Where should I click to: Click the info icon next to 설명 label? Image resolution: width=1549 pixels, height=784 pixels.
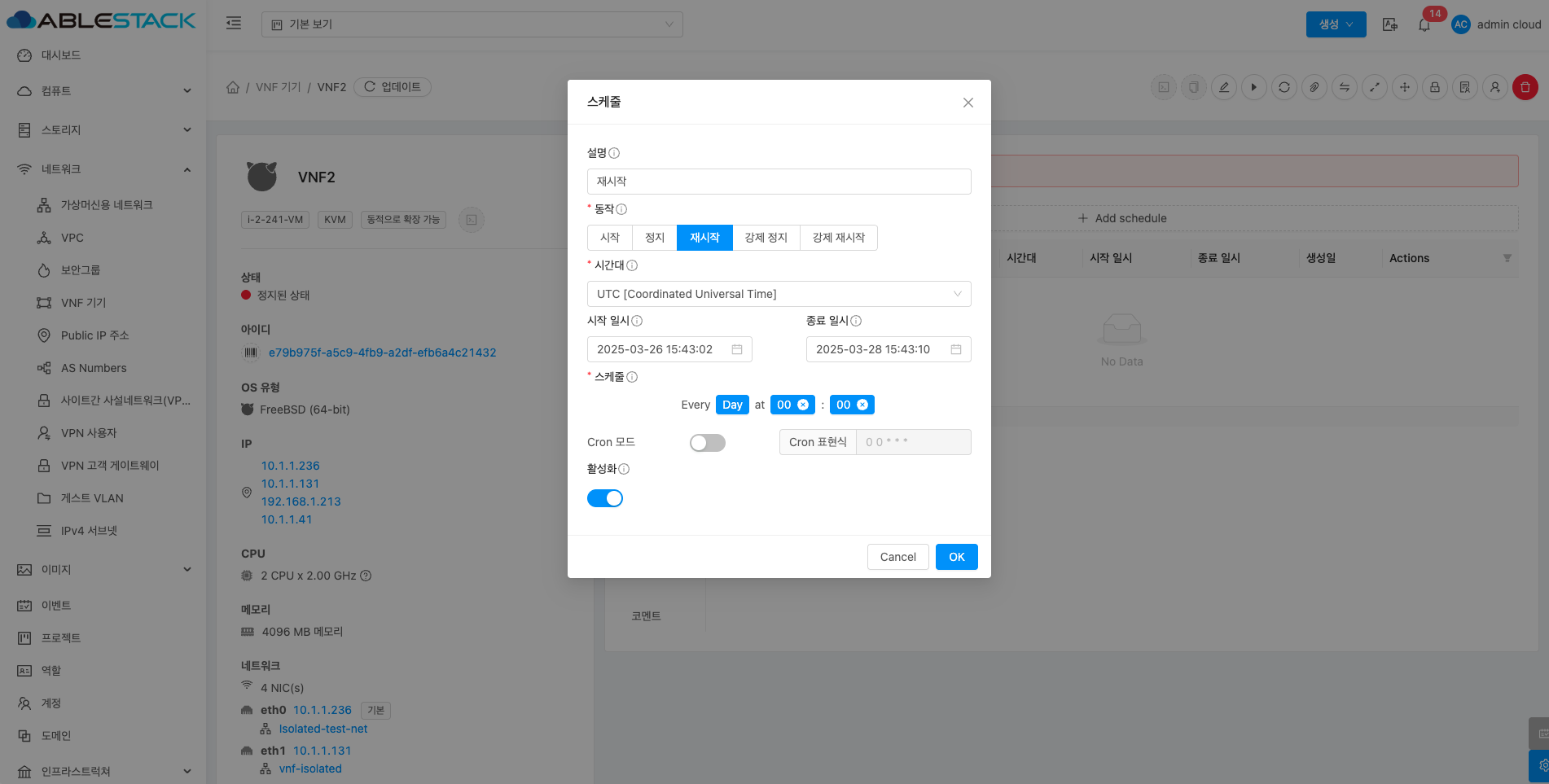614,153
